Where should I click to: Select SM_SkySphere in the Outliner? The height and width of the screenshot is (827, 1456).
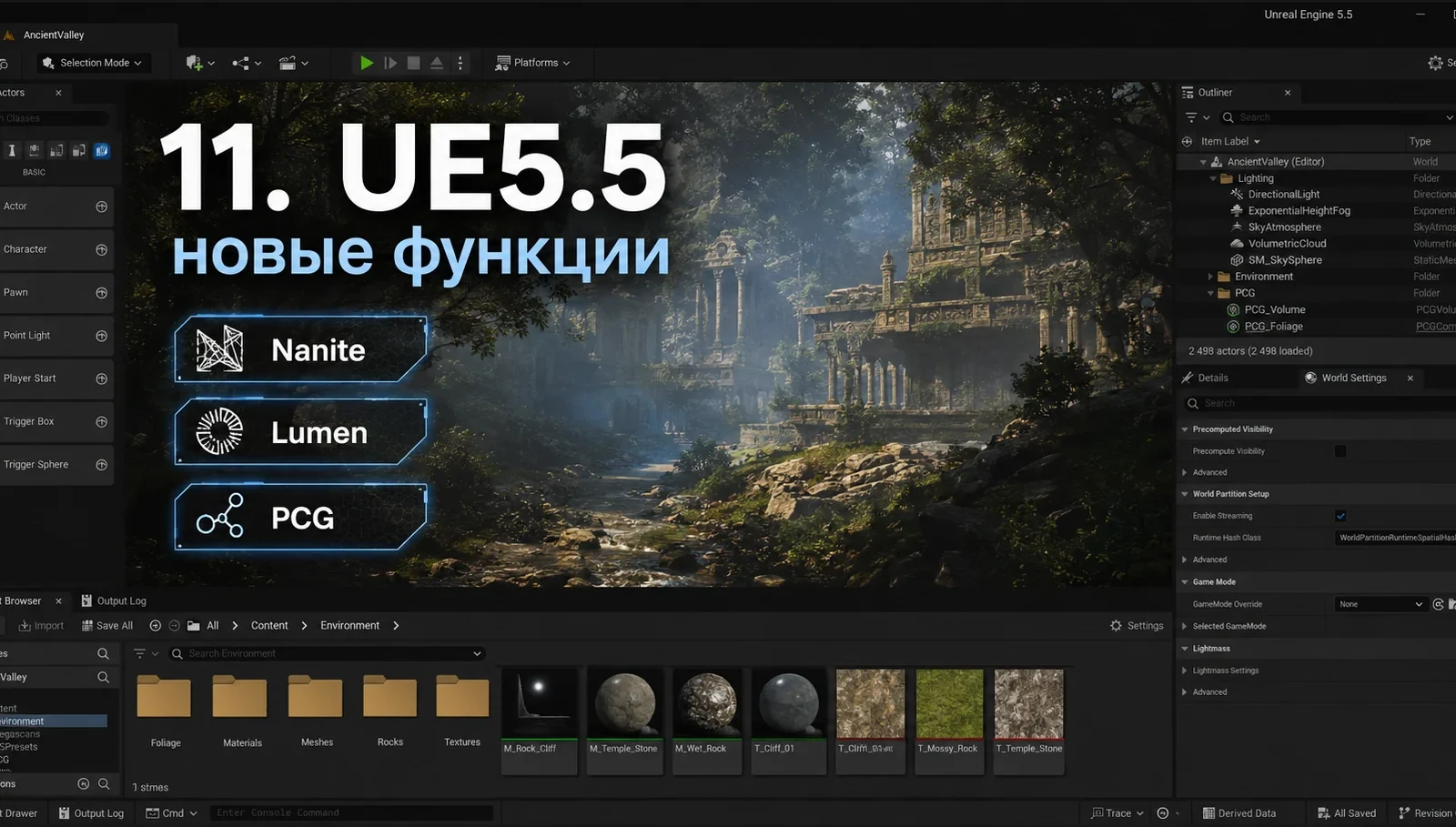[x=1284, y=260]
